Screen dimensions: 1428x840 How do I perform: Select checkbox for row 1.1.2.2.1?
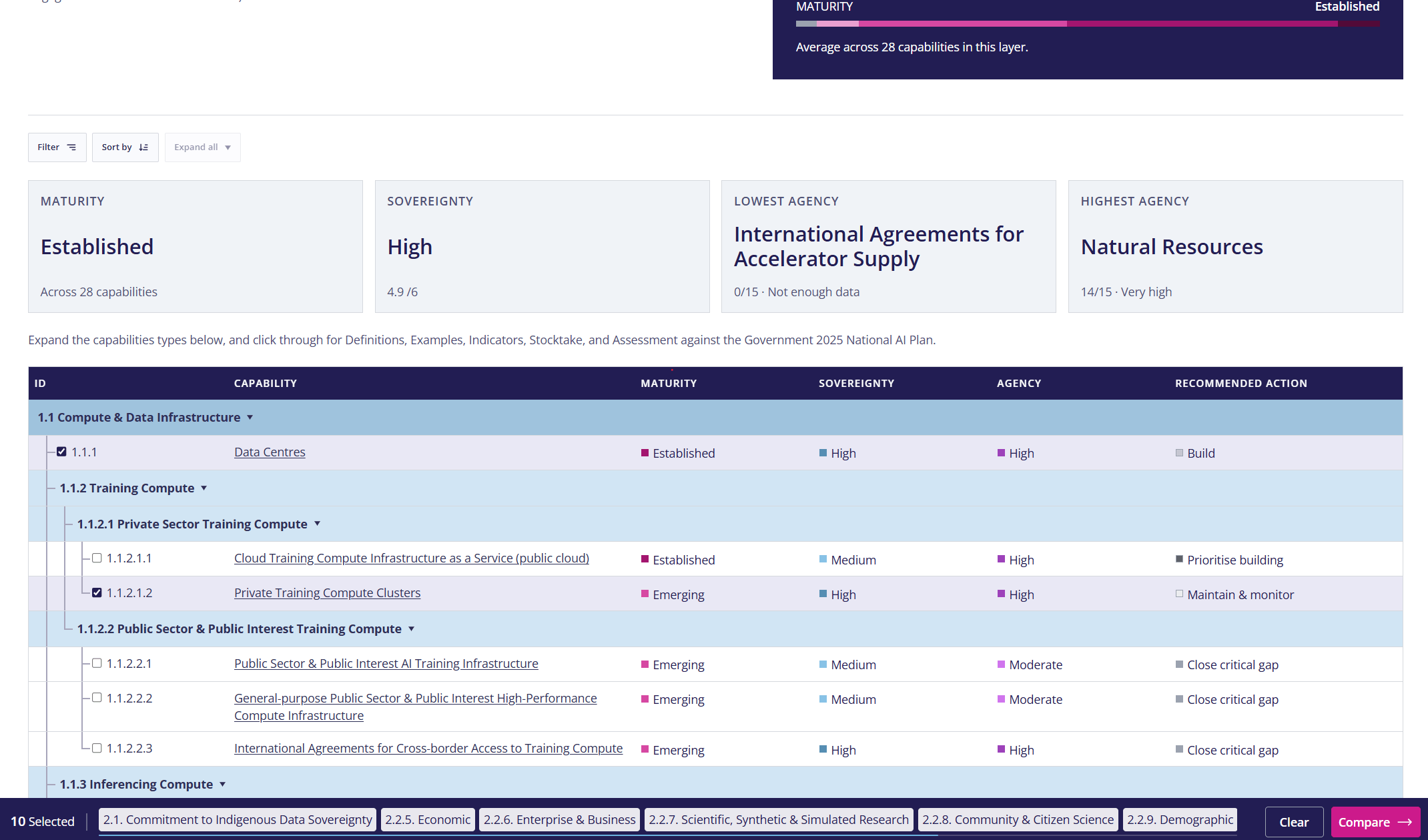click(x=97, y=663)
